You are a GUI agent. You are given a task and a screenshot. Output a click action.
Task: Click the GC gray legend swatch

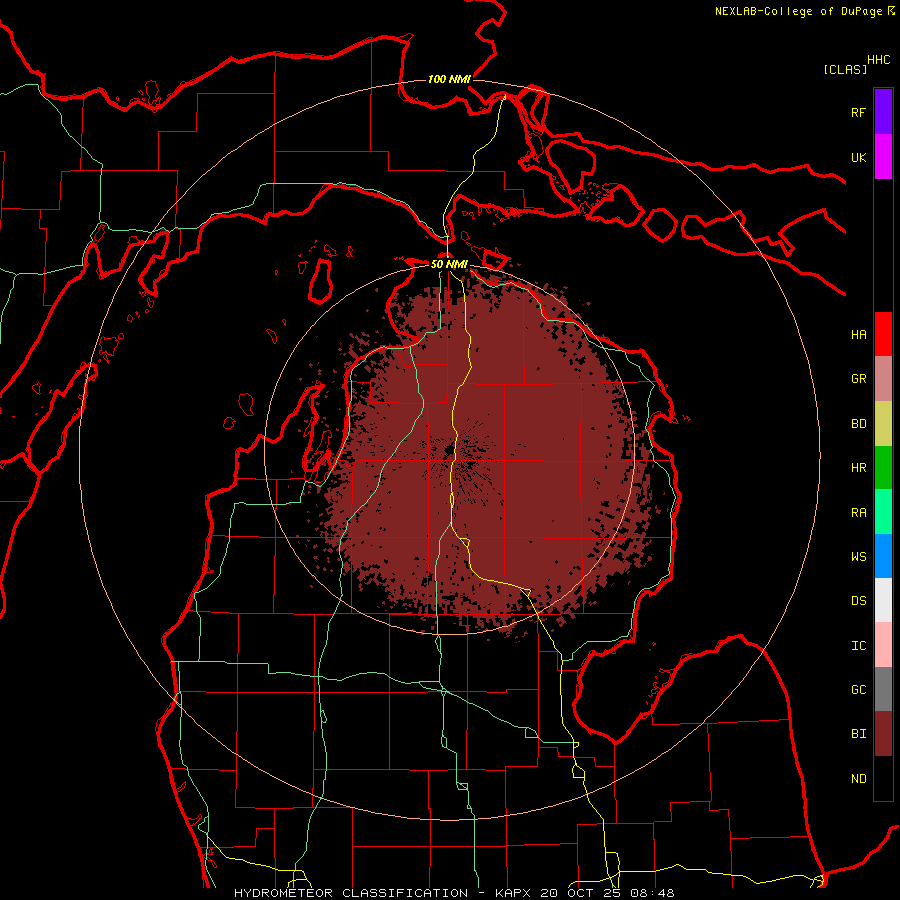[x=883, y=689]
